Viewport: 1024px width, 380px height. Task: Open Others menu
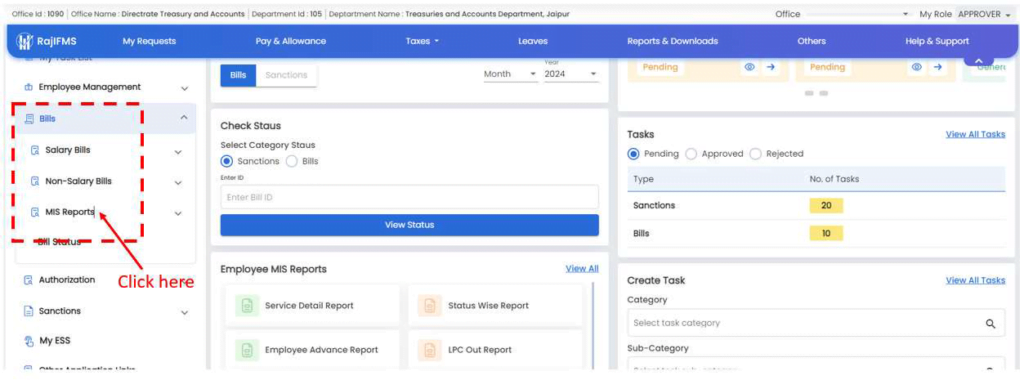click(811, 41)
